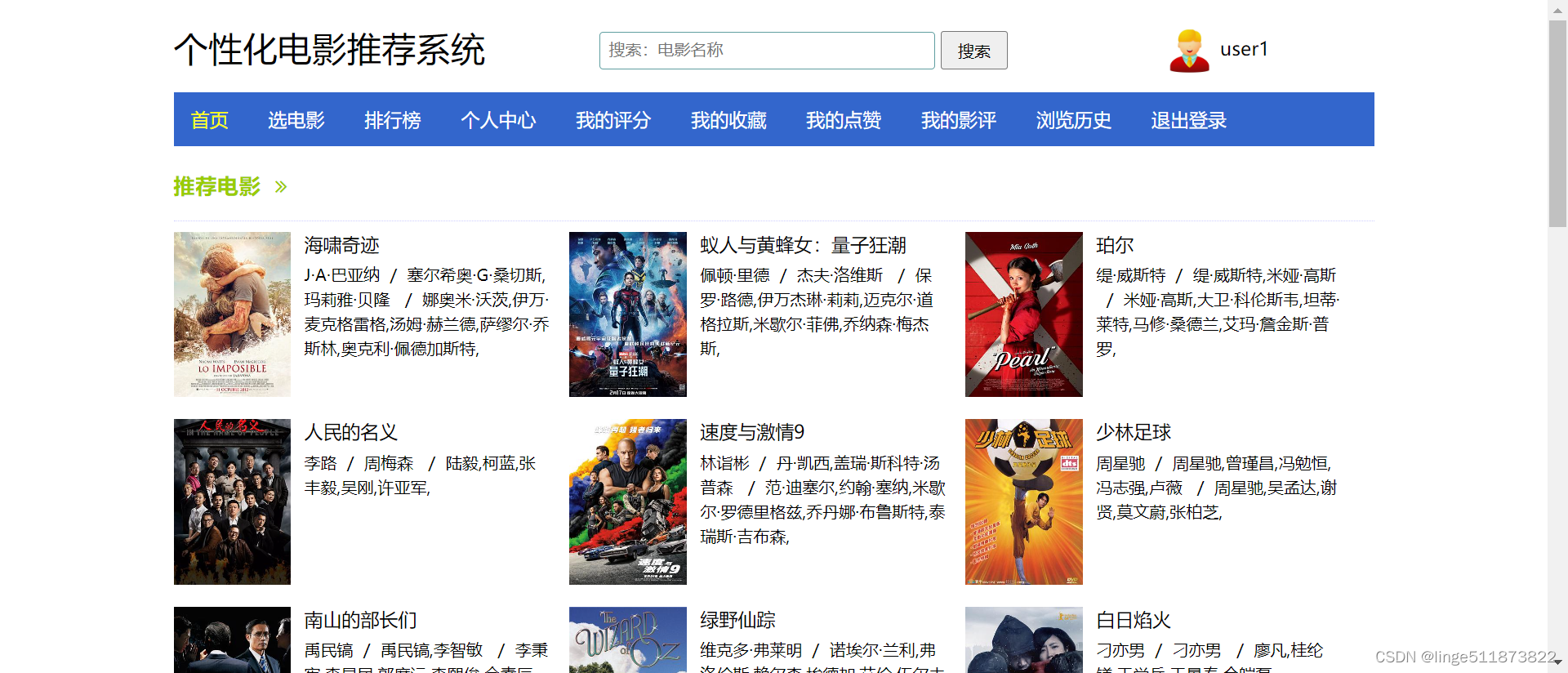Click the 少林足球 cast text starting 周星驰
The image size is (1568, 673).
pos(1217,488)
